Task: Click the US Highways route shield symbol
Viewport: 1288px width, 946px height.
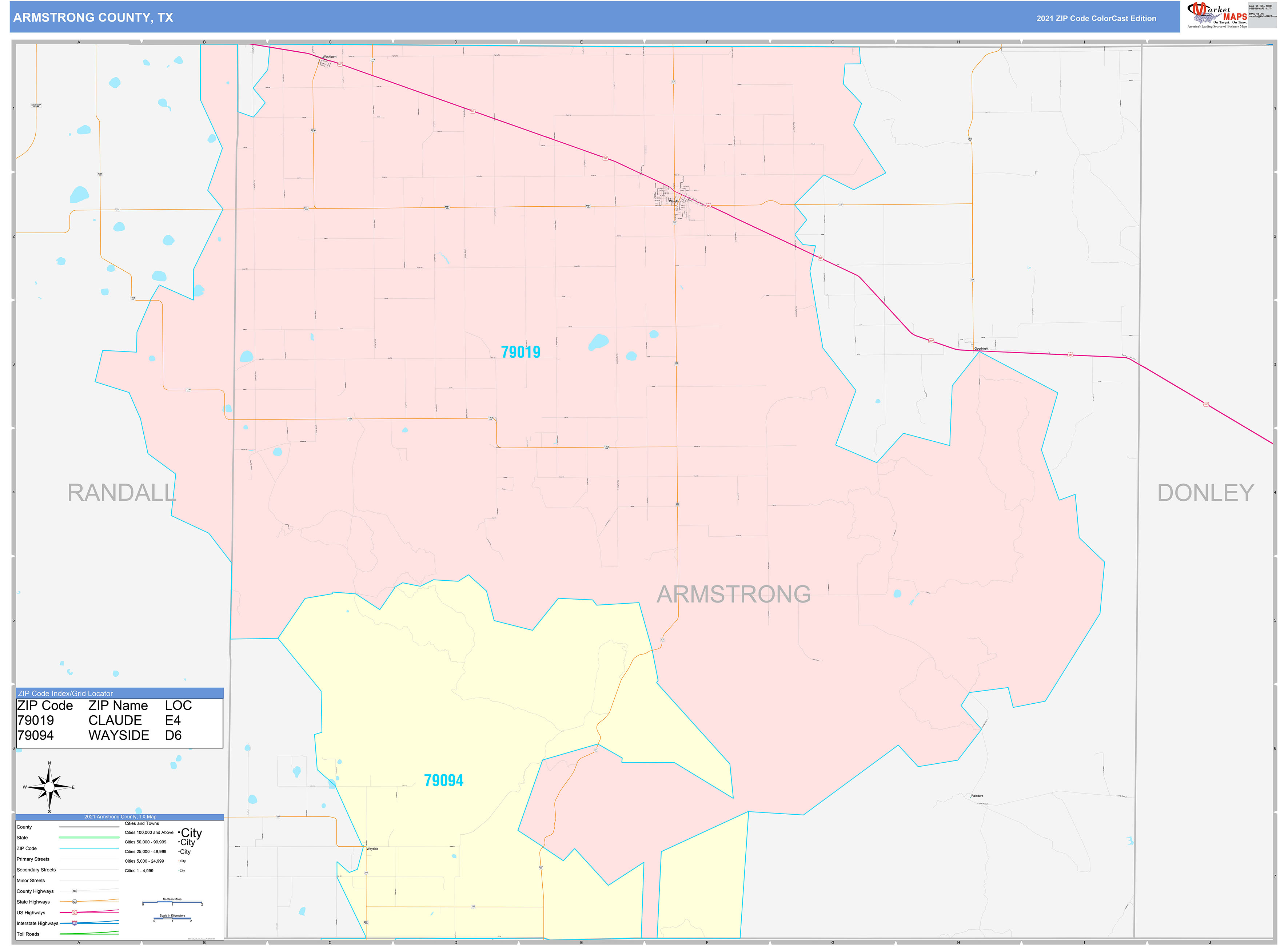Action: pos(75,912)
